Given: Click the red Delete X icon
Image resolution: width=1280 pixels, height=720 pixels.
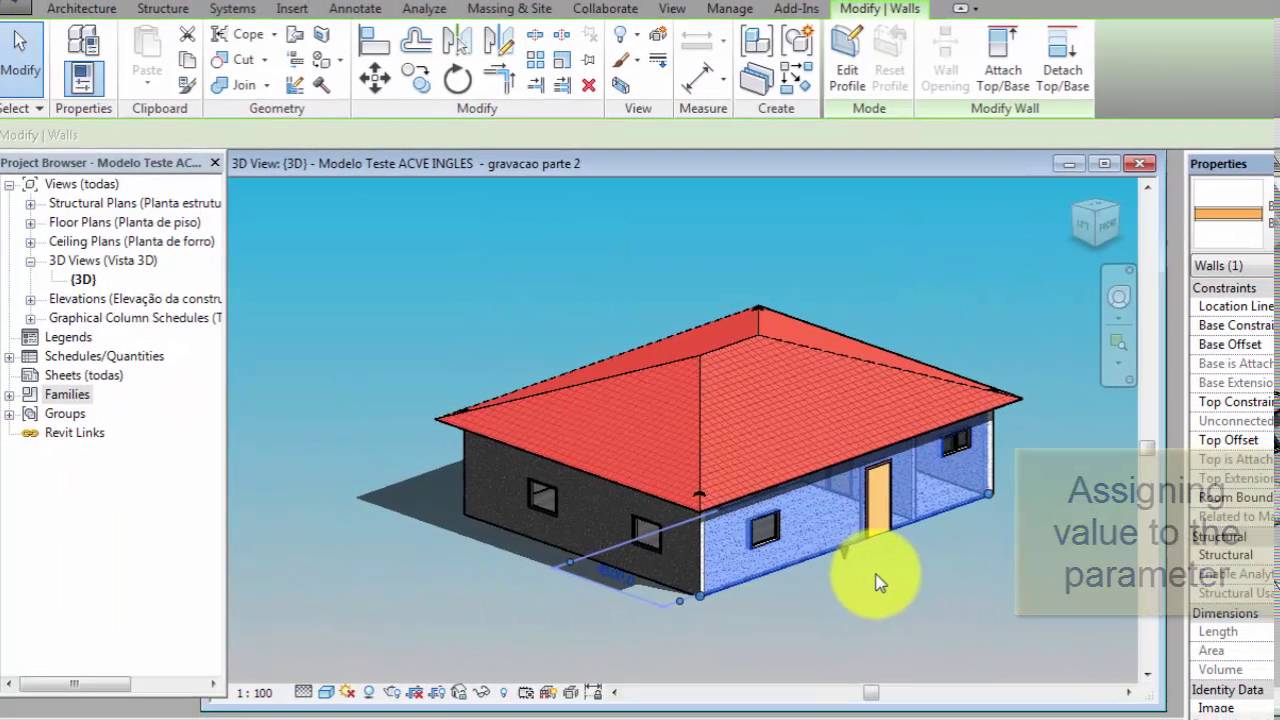Looking at the screenshot, I should coord(589,85).
